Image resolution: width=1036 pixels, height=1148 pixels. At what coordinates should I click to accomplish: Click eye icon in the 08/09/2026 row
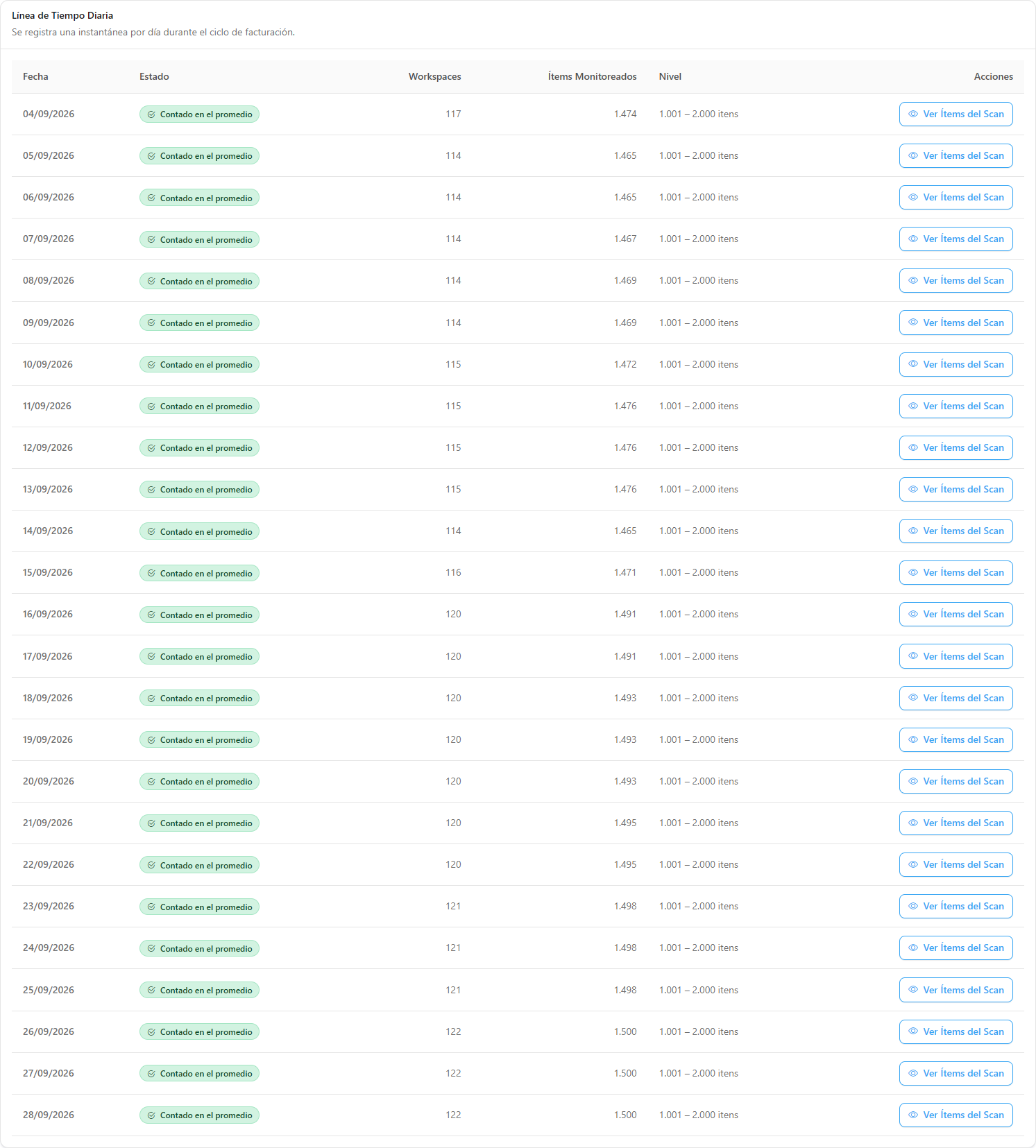coord(913,281)
